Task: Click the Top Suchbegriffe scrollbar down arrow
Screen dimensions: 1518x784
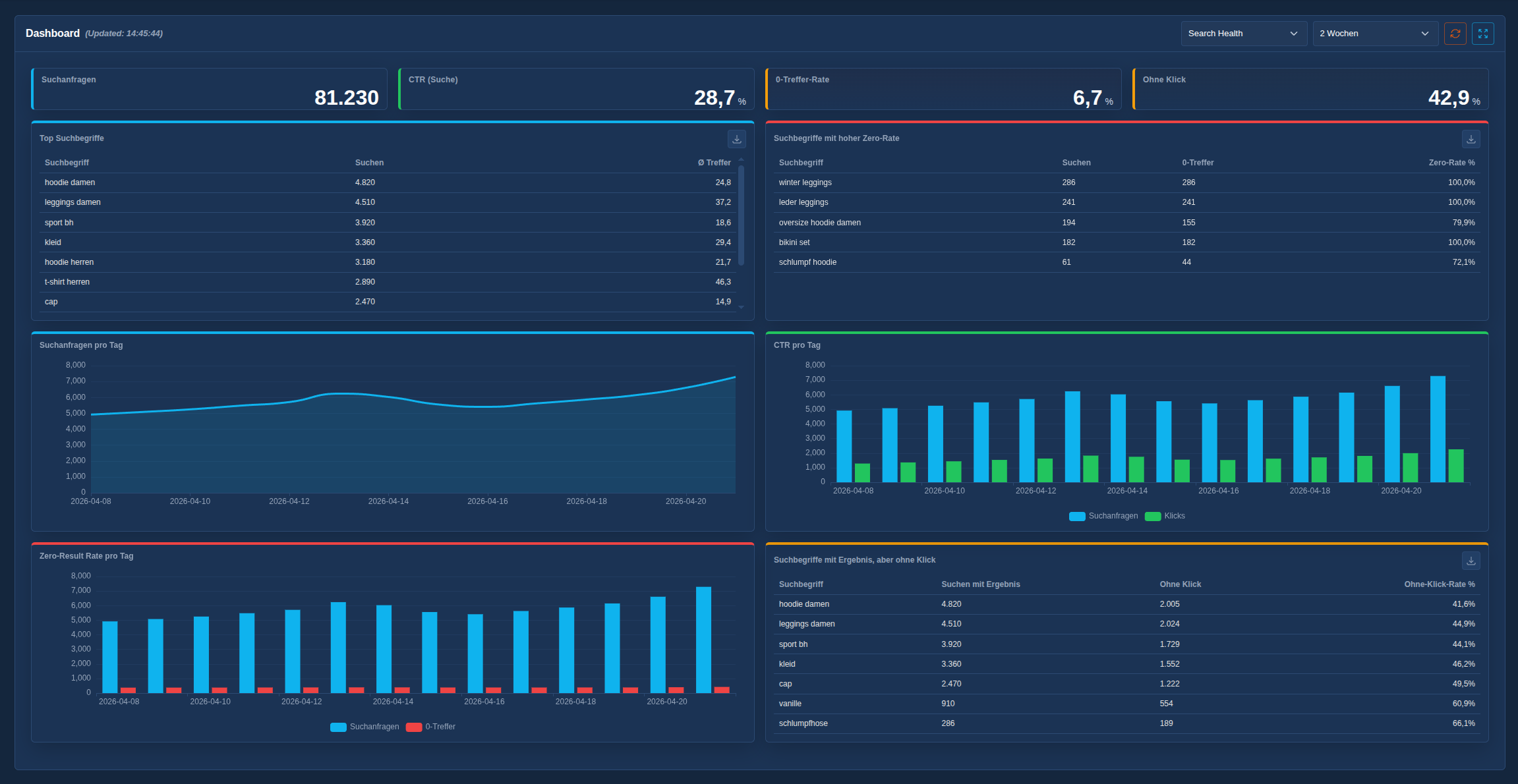Action: tap(742, 307)
